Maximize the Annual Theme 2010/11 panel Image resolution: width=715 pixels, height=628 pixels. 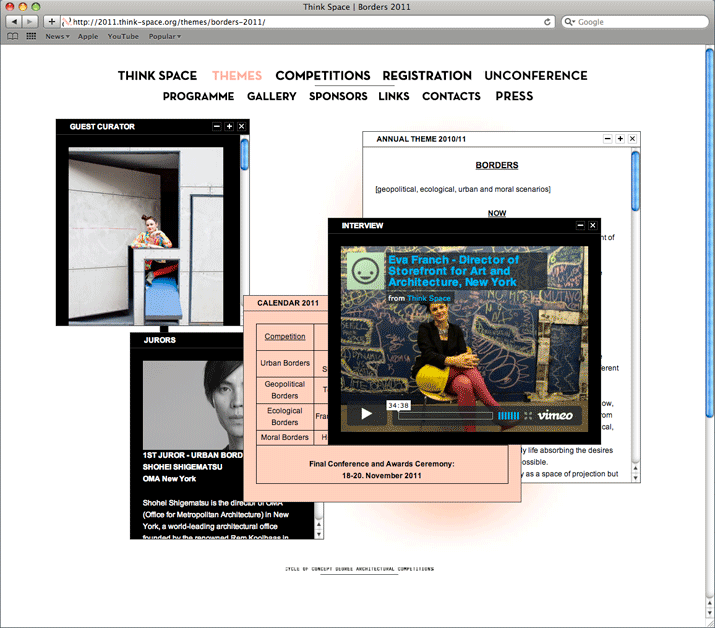[x=620, y=139]
